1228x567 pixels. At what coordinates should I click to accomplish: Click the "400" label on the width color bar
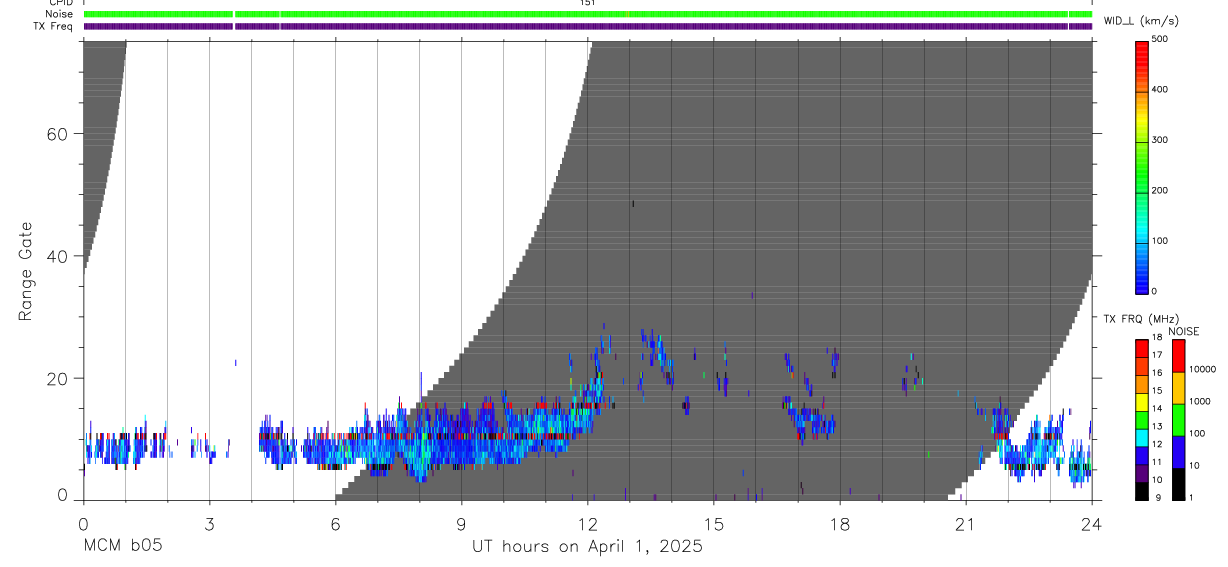tap(1160, 89)
